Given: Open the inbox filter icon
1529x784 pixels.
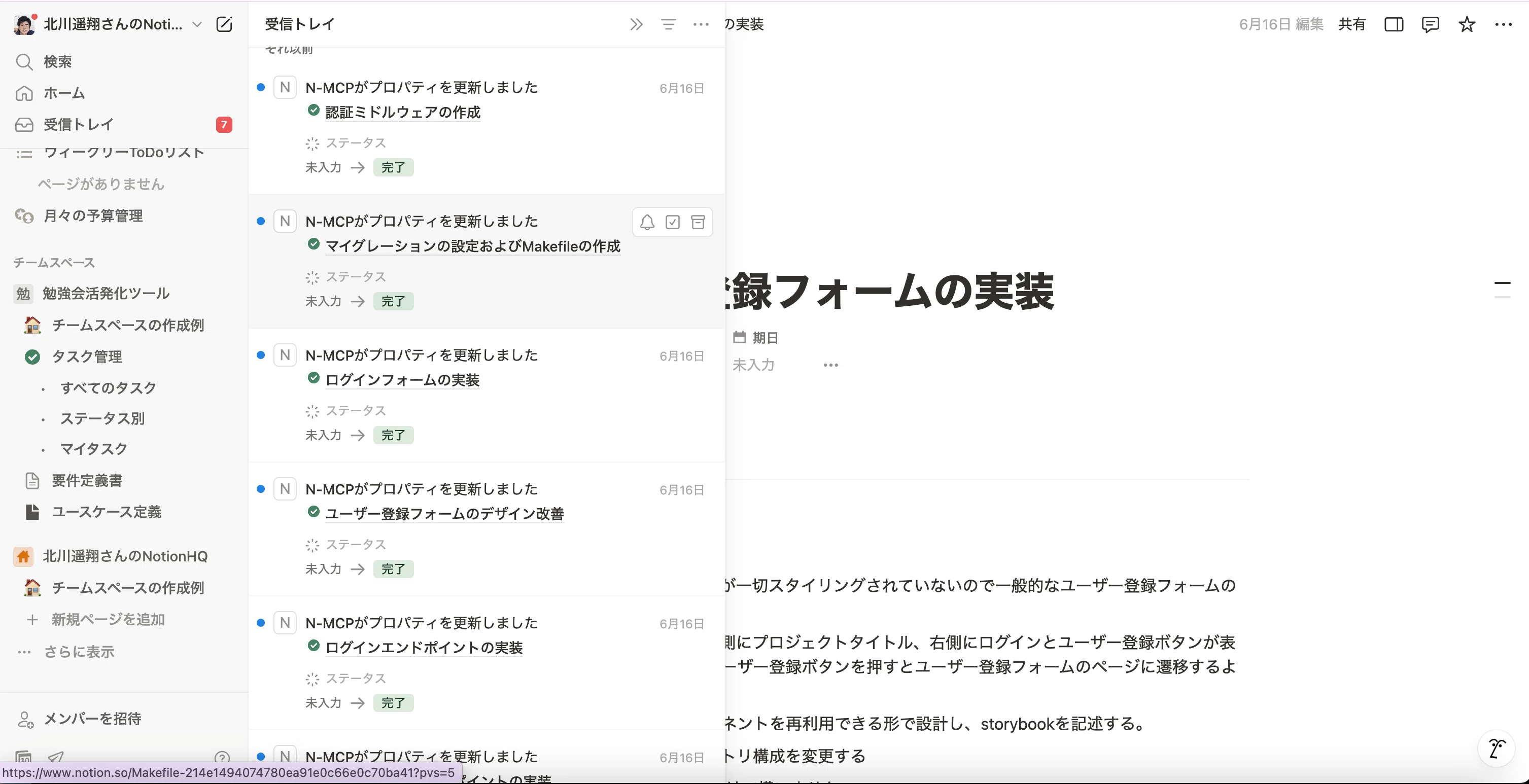Looking at the screenshot, I should [x=668, y=24].
